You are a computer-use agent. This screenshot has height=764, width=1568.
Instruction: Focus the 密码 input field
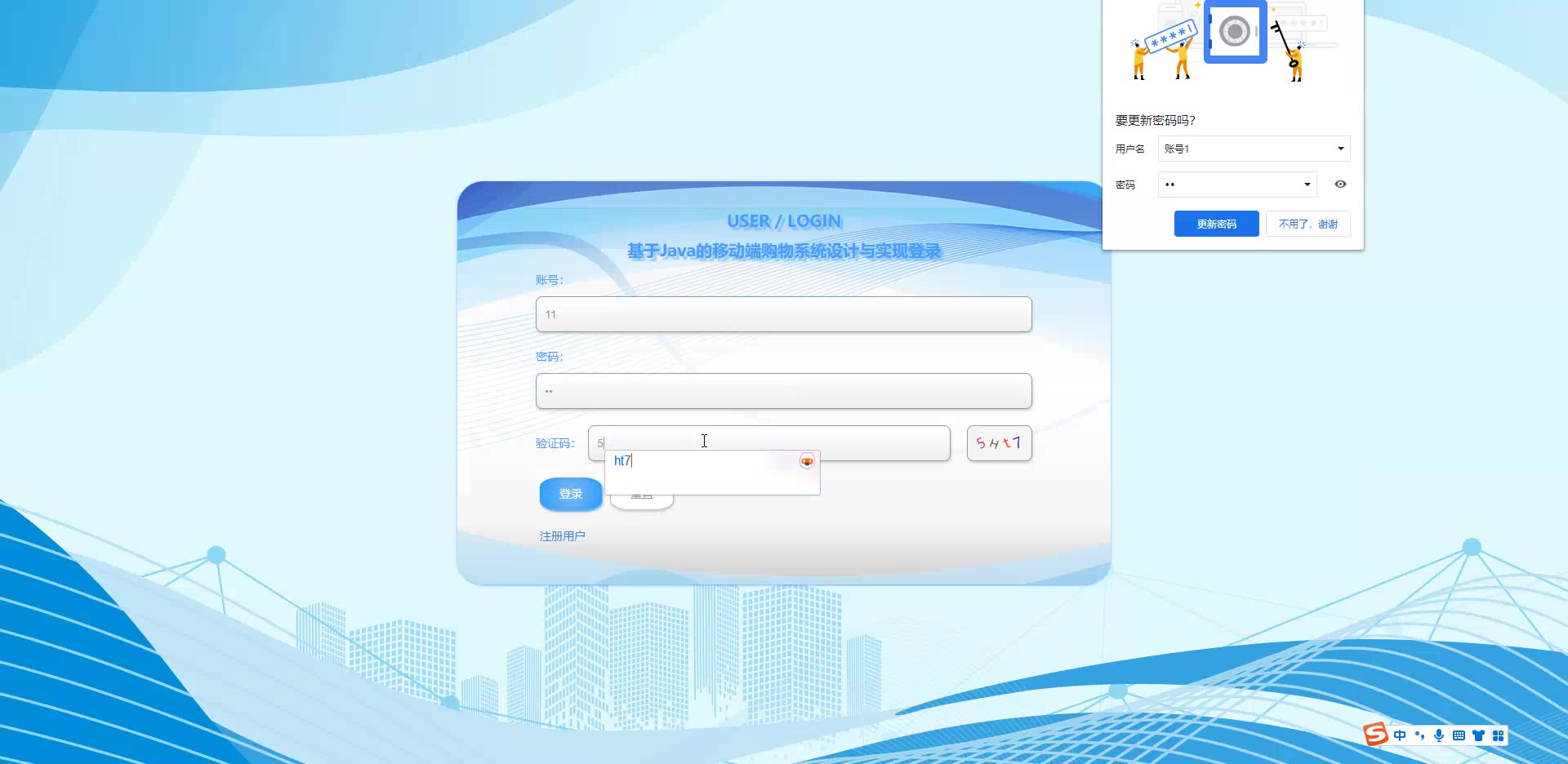(x=783, y=391)
